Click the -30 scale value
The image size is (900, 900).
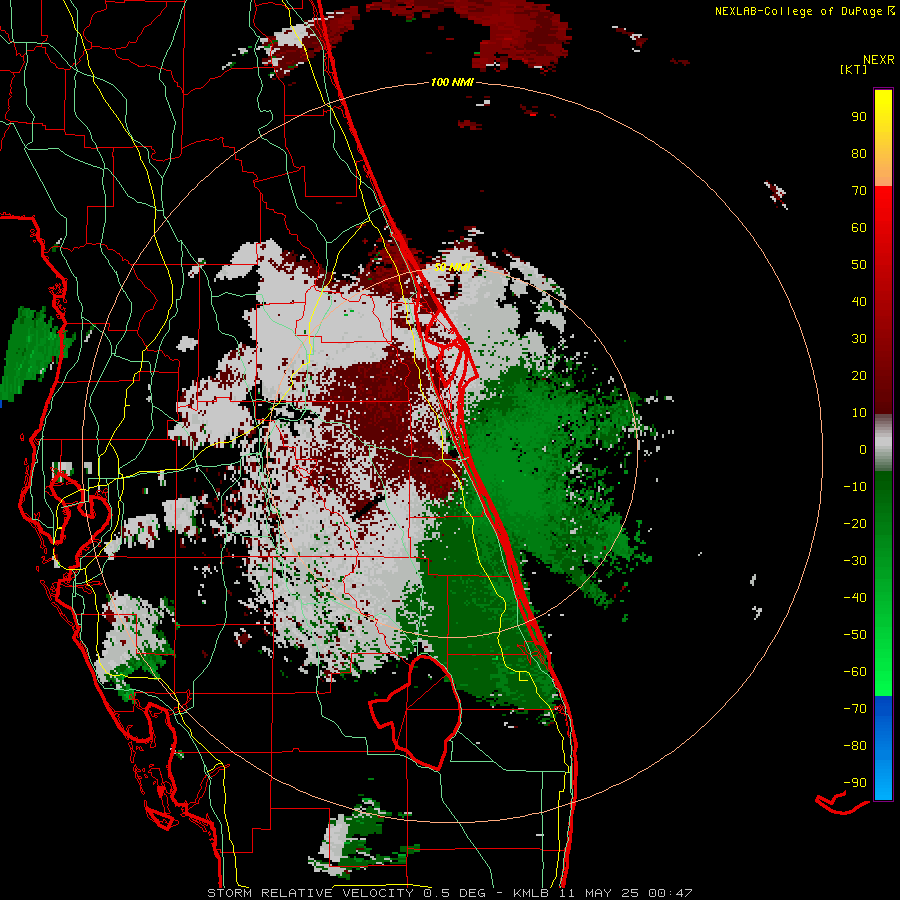click(x=855, y=561)
